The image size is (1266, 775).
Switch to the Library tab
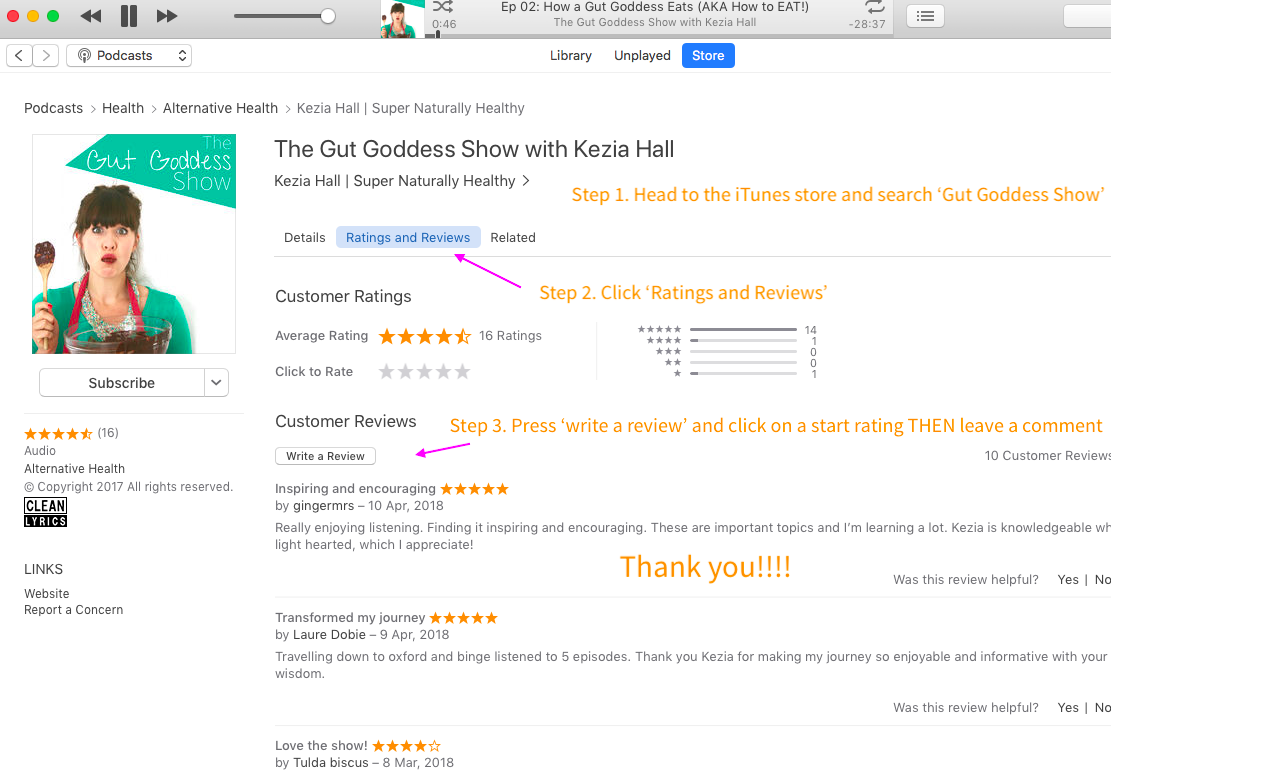click(571, 56)
